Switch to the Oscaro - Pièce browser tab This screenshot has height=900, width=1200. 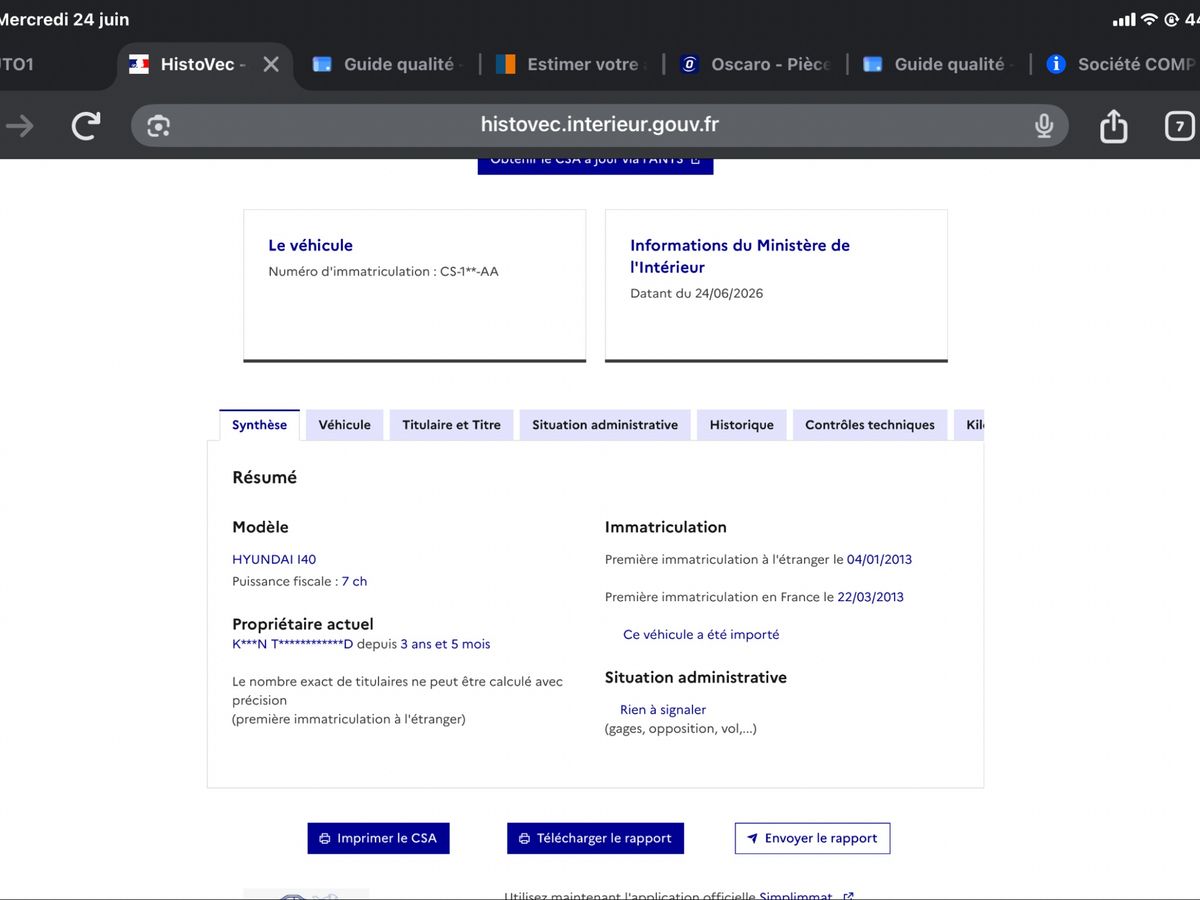click(756, 64)
